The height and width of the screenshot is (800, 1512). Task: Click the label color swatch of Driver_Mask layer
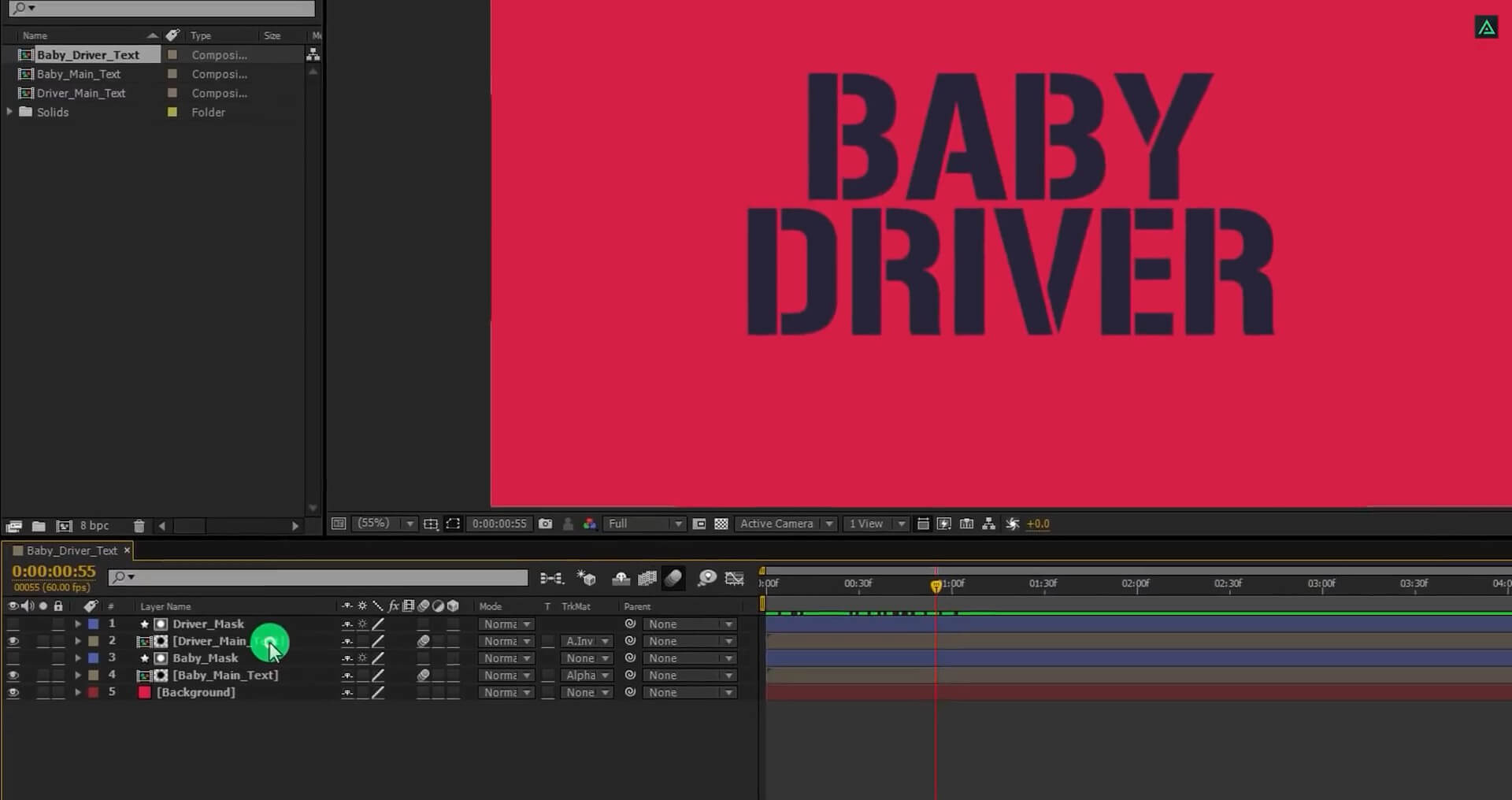(93, 624)
